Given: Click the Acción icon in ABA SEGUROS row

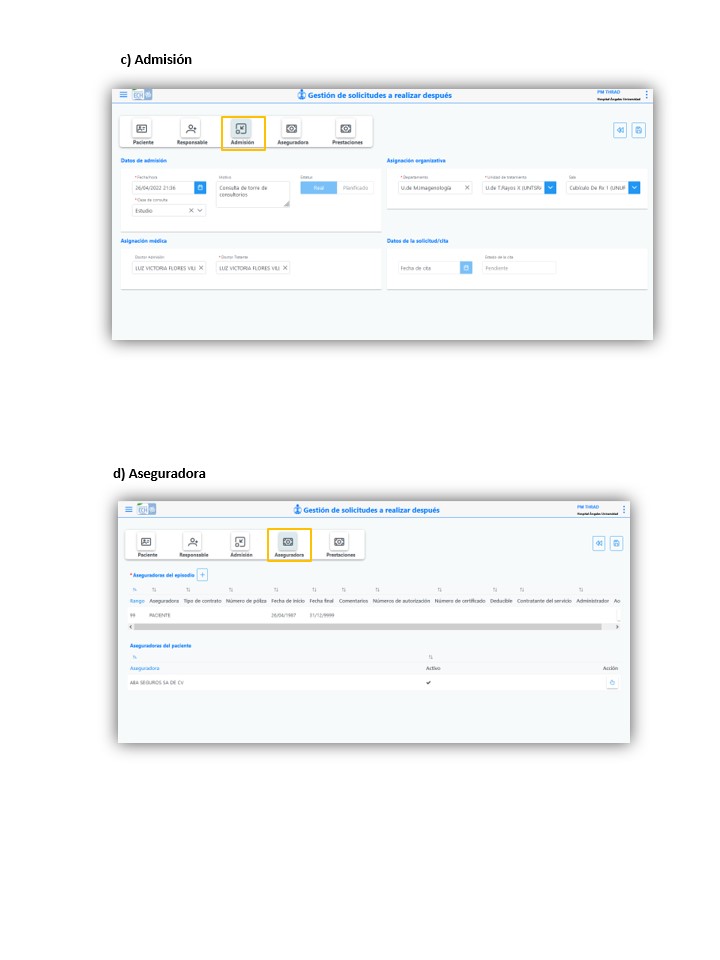Looking at the screenshot, I should (612, 682).
